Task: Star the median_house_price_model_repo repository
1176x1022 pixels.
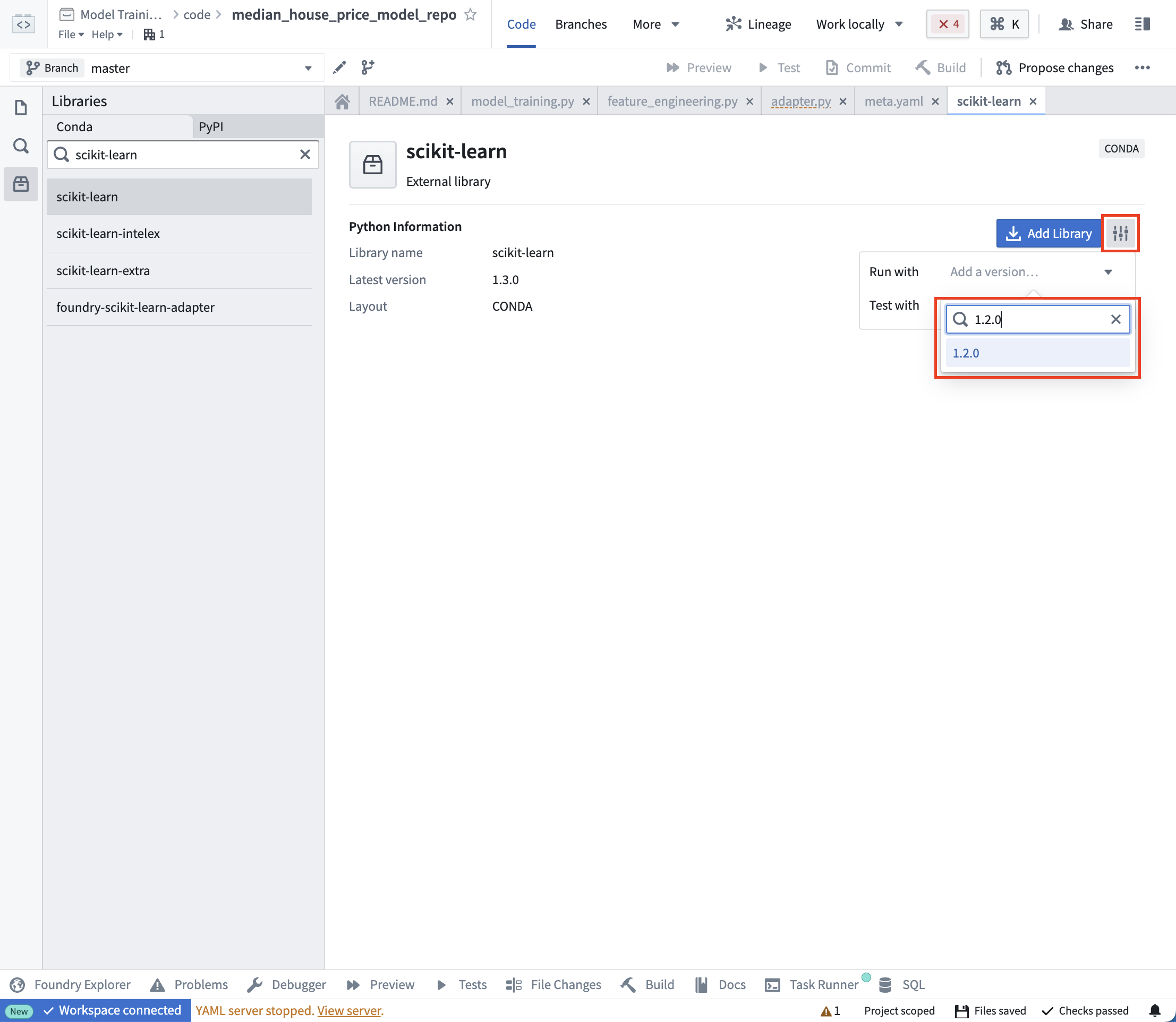Action: click(471, 14)
